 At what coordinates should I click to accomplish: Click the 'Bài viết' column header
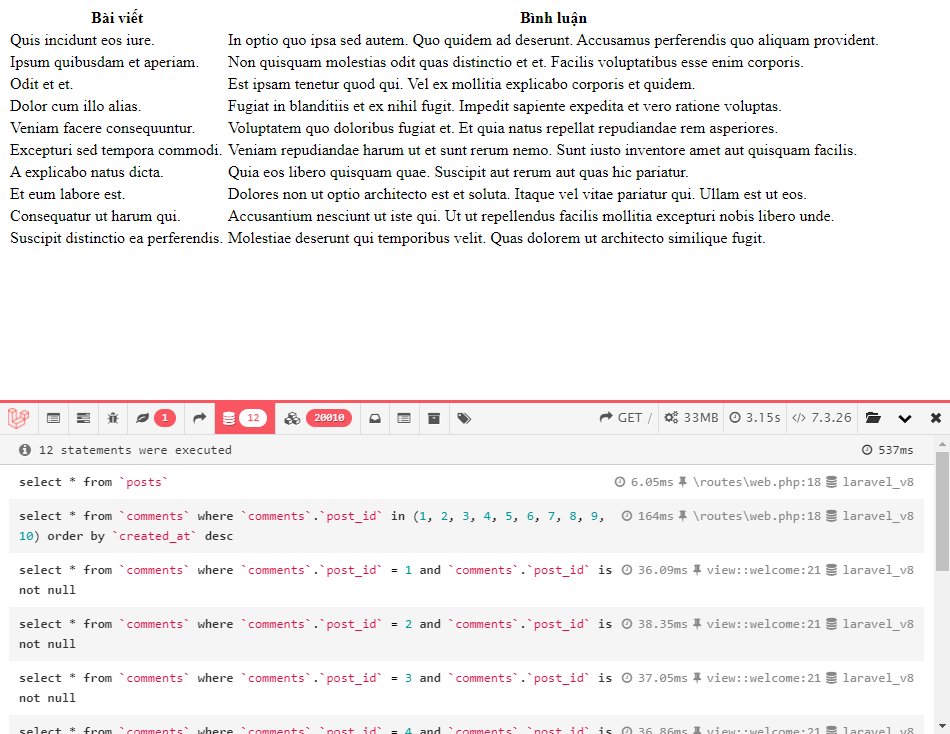(x=117, y=18)
